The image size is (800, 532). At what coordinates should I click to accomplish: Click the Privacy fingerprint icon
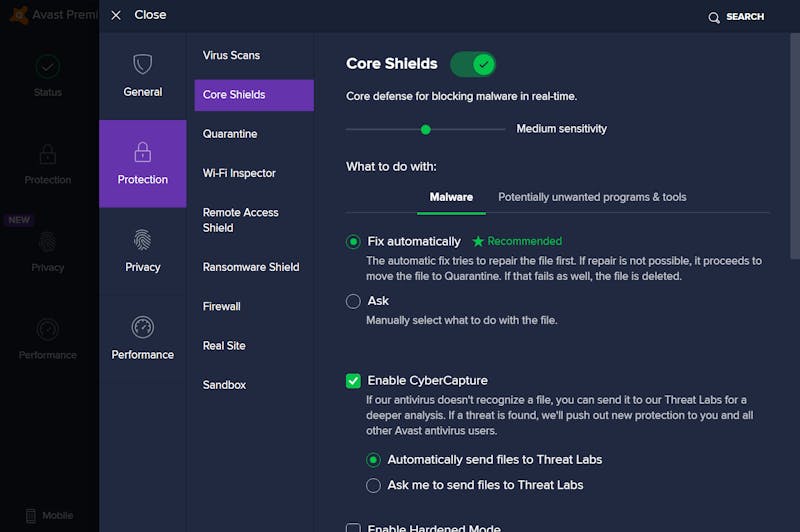pyautogui.click(x=142, y=240)
